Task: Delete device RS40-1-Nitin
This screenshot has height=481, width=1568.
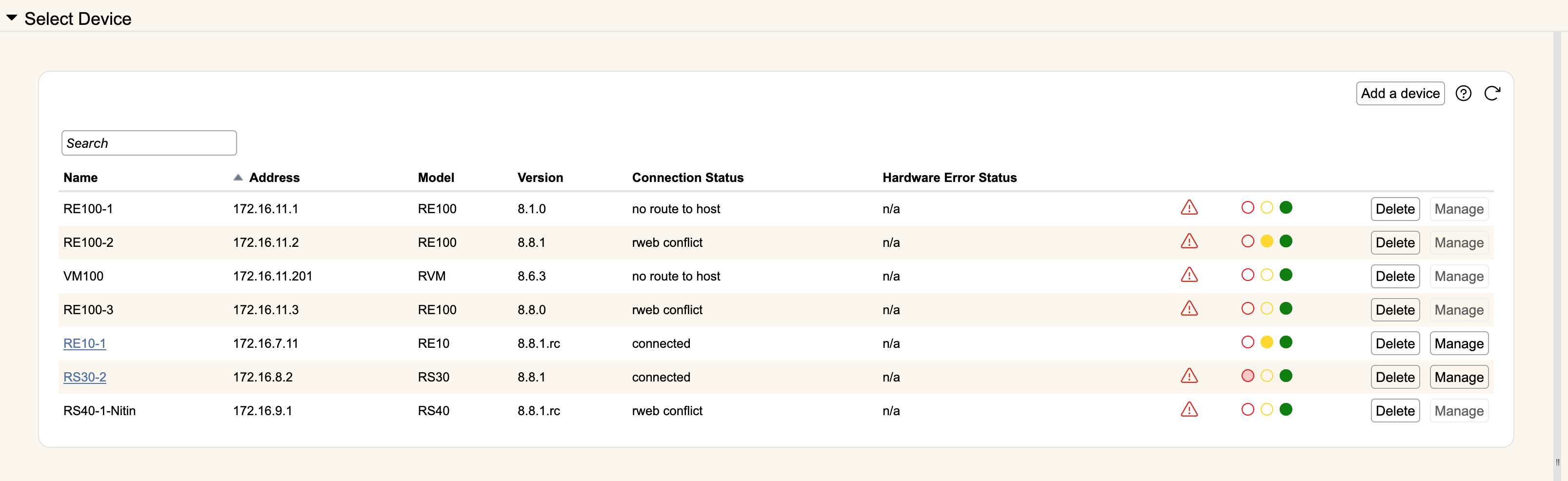Action: 1395,410
